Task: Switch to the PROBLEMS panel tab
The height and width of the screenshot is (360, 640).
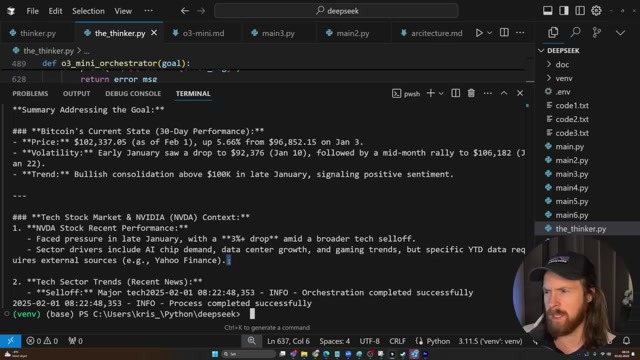Action: click(x=30, y=93)
